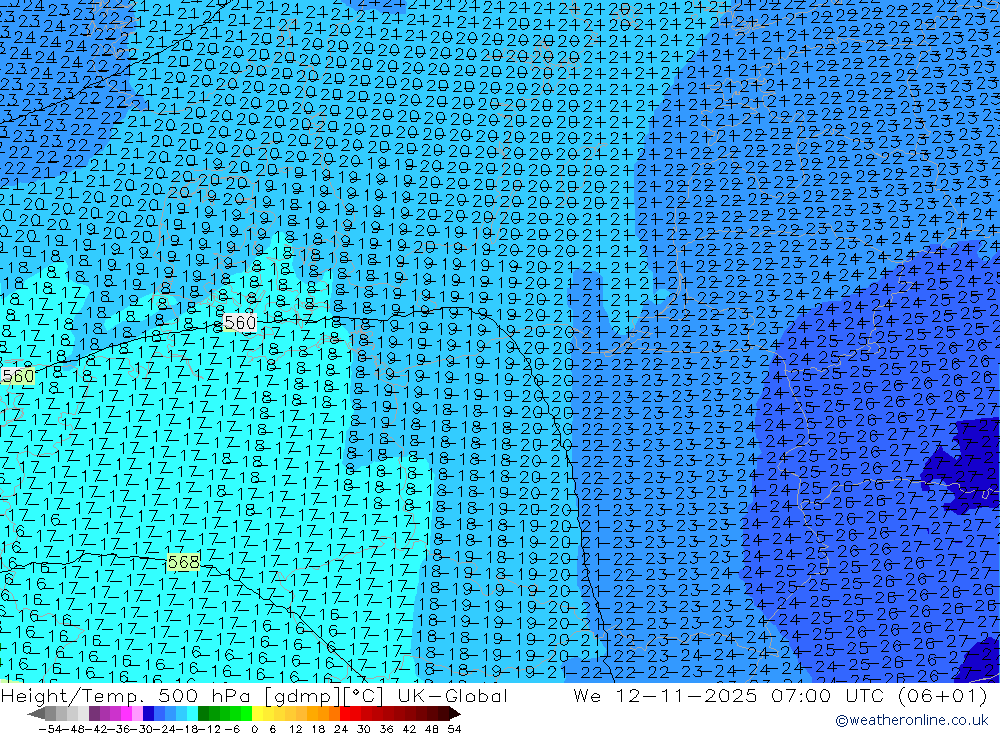Pick the dark green legend swatch near -12
This screenshot has height=733, width=1000.
(x=203, y=714)
